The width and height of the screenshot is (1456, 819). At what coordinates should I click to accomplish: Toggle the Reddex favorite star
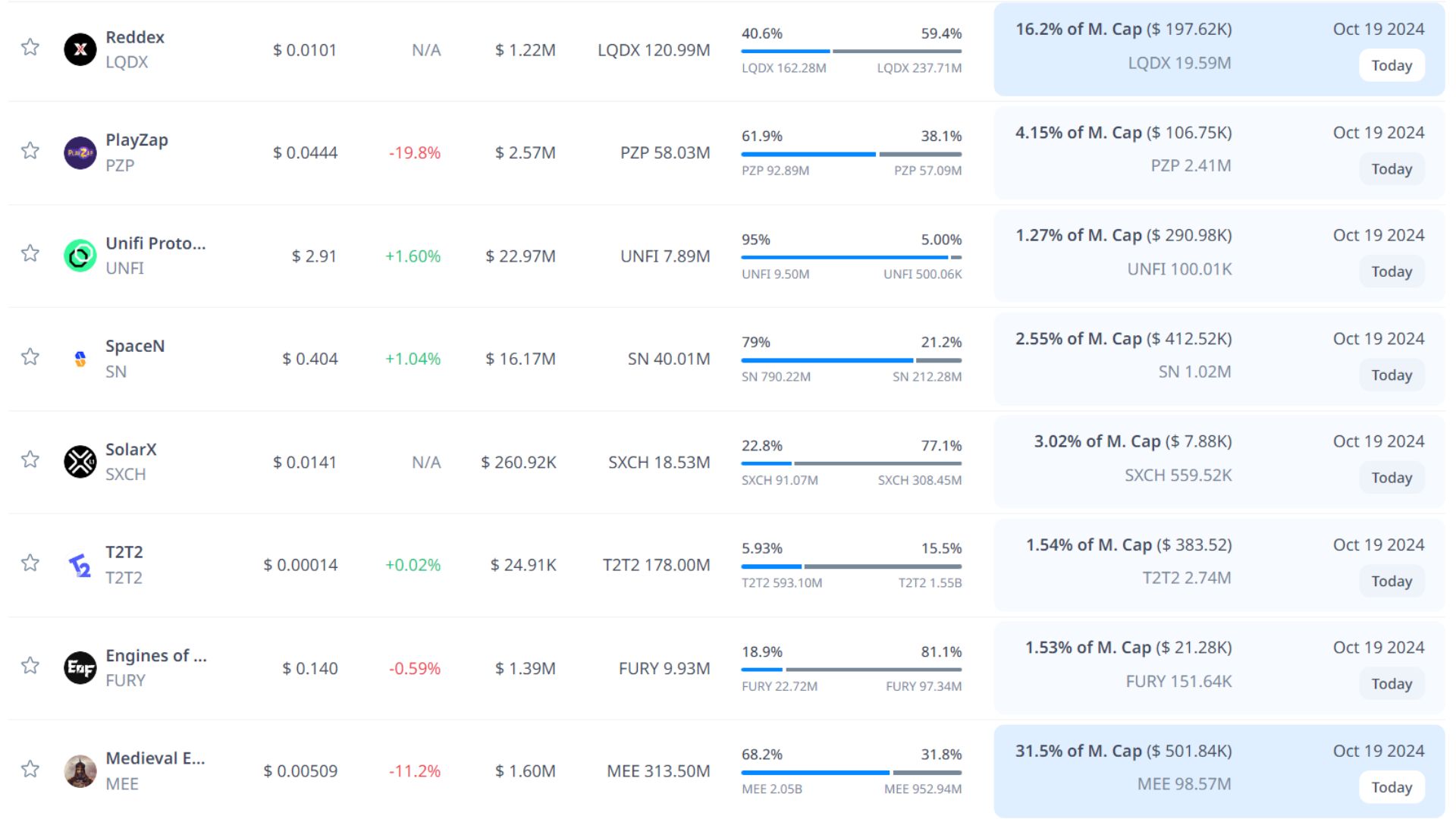[30, 48]
